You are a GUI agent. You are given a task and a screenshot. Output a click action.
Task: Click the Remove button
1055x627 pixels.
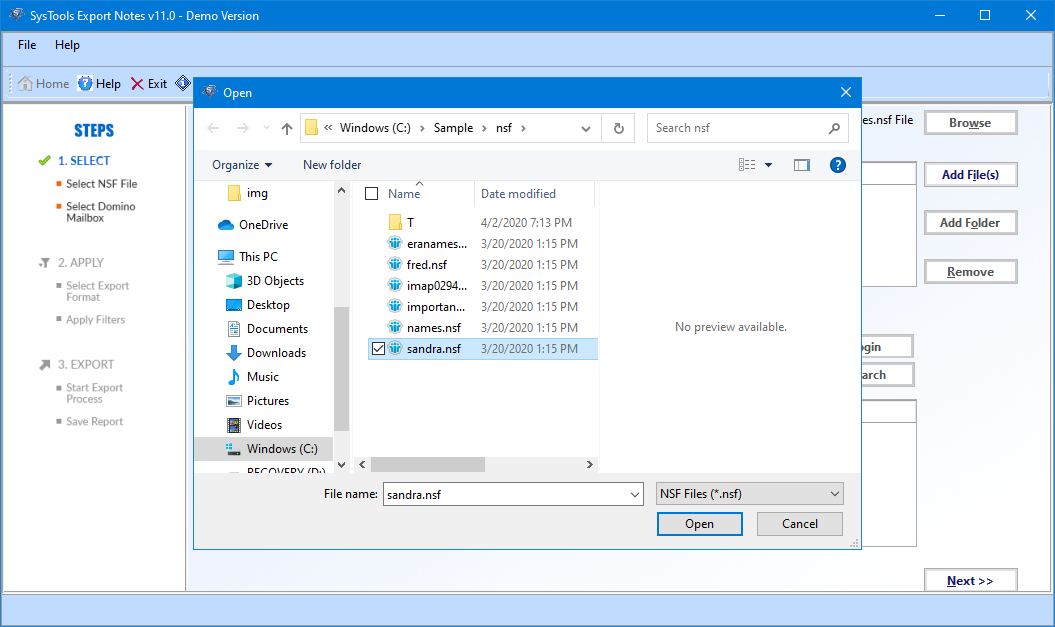pos(970,272)
